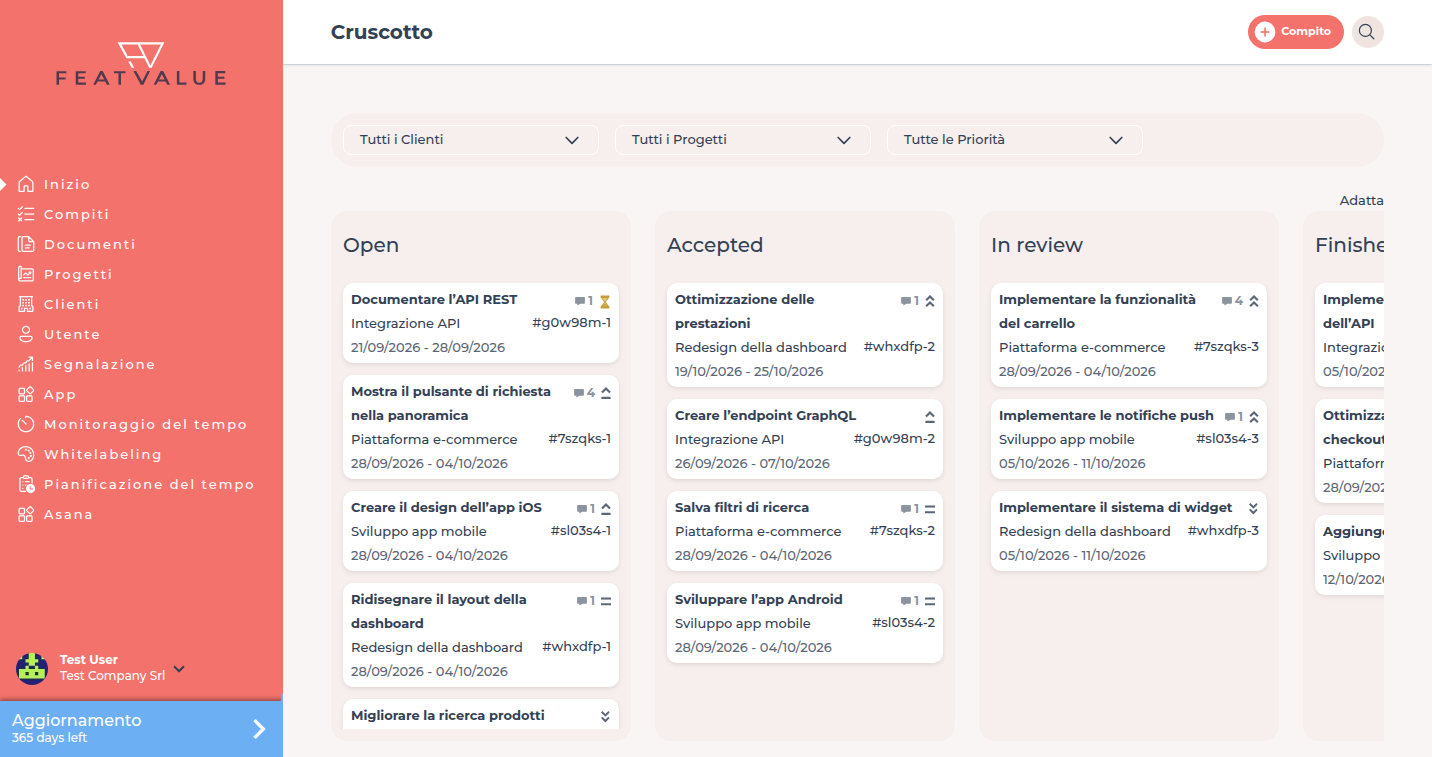Select Clienti in the sidebar

click(x=71, y=304)
